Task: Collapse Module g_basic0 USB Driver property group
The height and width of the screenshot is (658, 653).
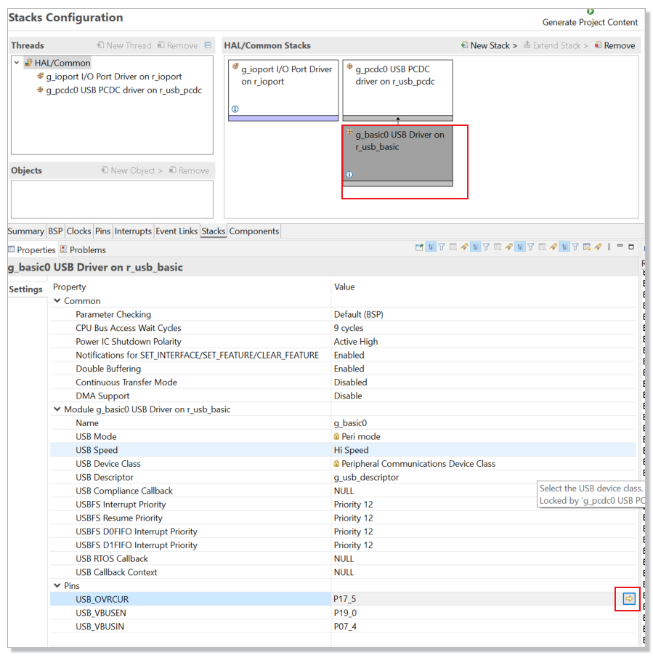Action: point(57,409)
